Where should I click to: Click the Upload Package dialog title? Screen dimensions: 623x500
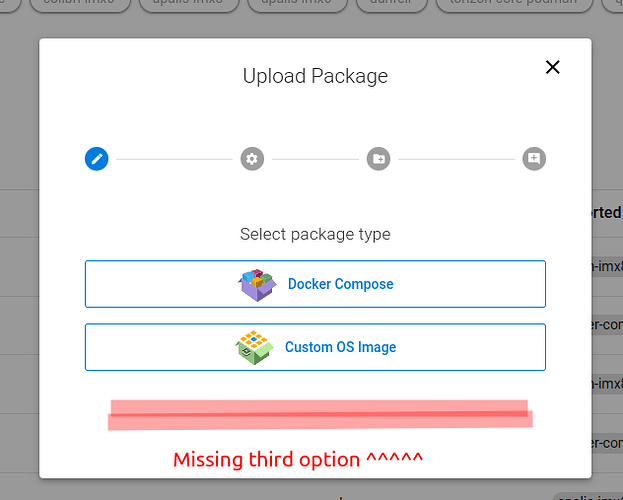pyautogui.click(x=315, y=76)
